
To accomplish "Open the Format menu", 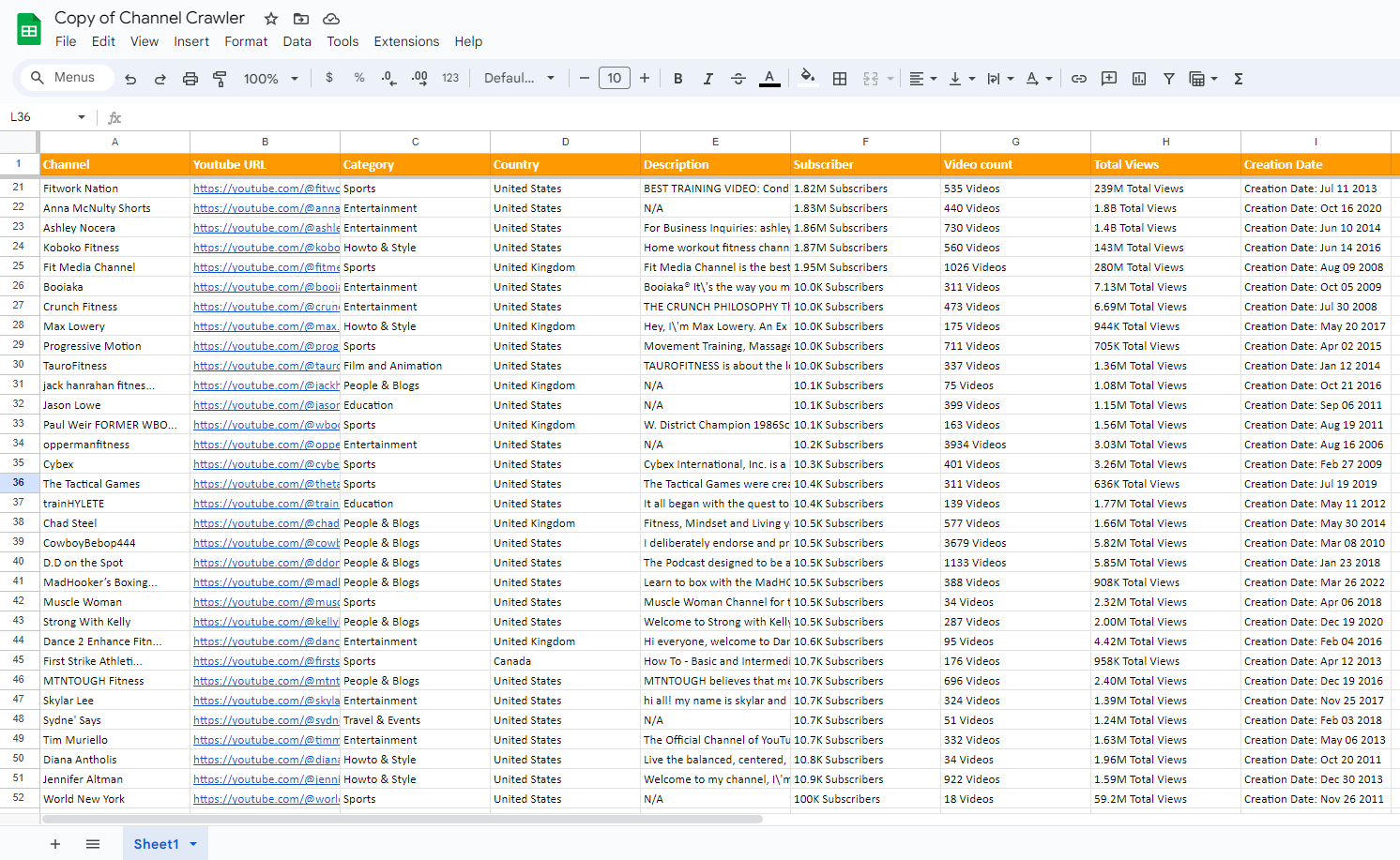I will (x=246, y=41).
